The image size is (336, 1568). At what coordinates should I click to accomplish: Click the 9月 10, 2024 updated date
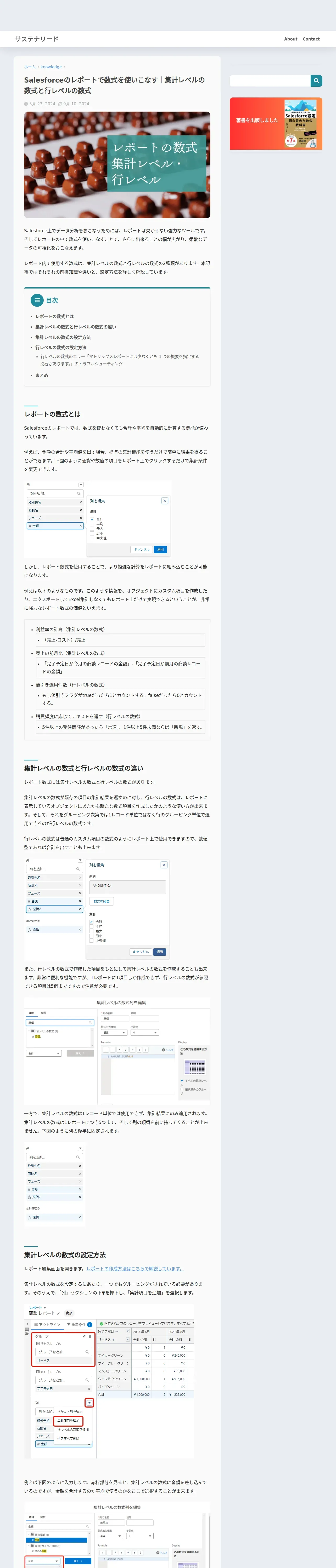[76, 103]
